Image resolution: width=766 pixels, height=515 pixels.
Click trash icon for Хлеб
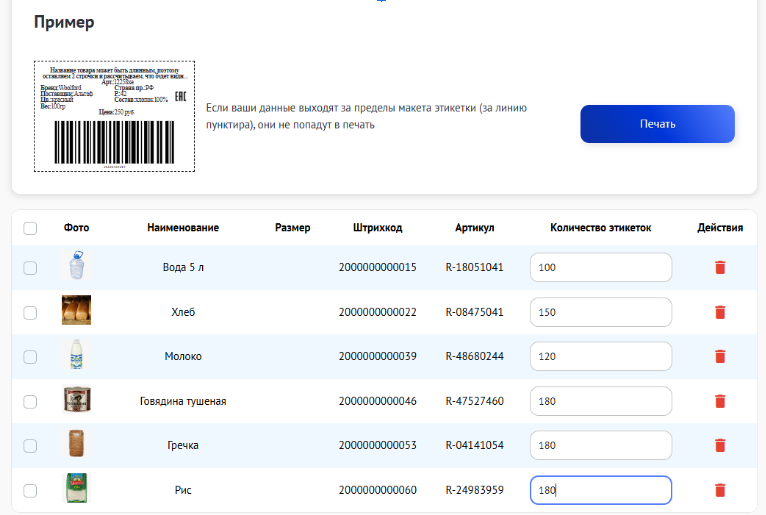tap(719, 312)
